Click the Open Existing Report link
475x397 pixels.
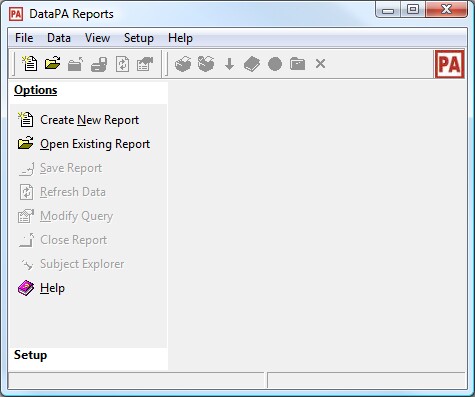[95, 144]
